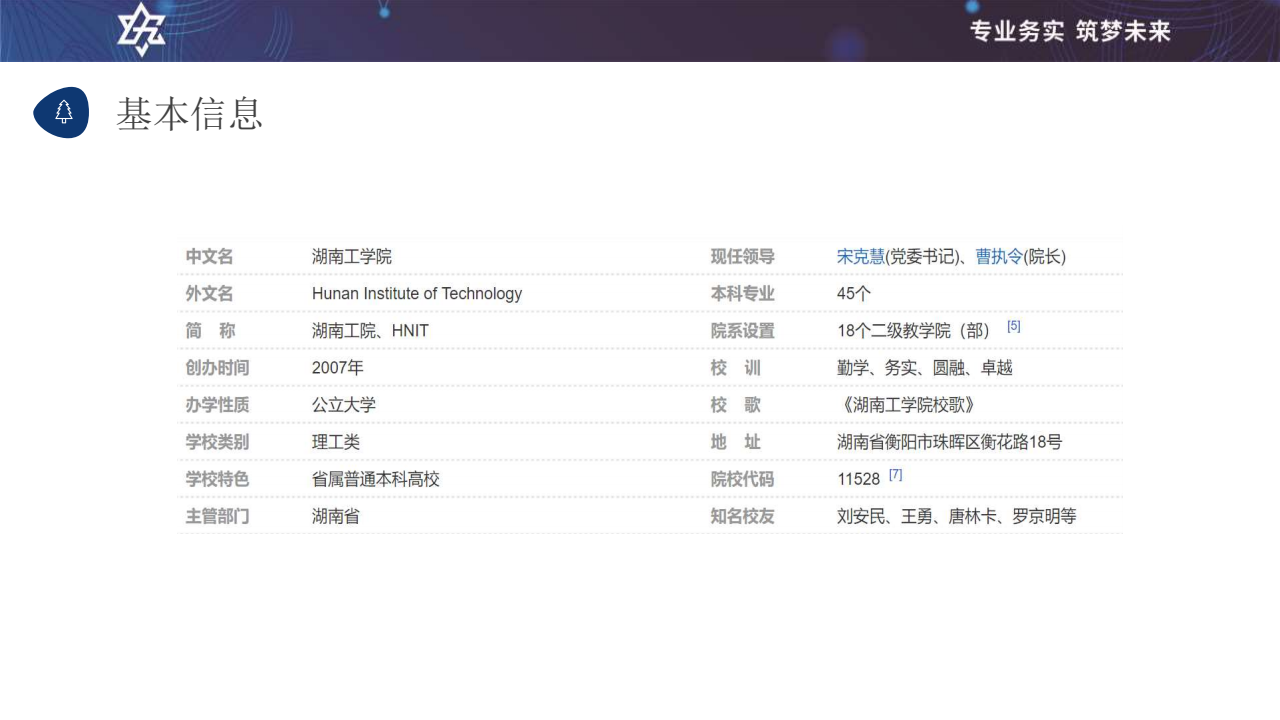
Task: Click the 理工类 school category value
Action: pyautogui.click(x=335, y=442)
